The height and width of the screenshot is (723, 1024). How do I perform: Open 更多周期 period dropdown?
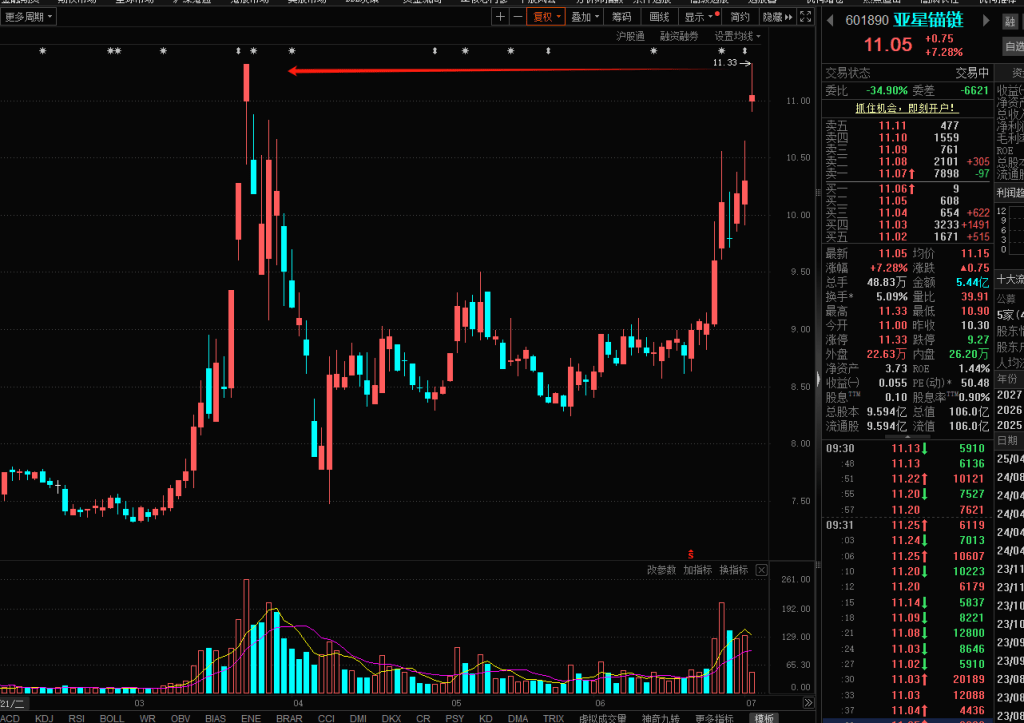point(29,17)
